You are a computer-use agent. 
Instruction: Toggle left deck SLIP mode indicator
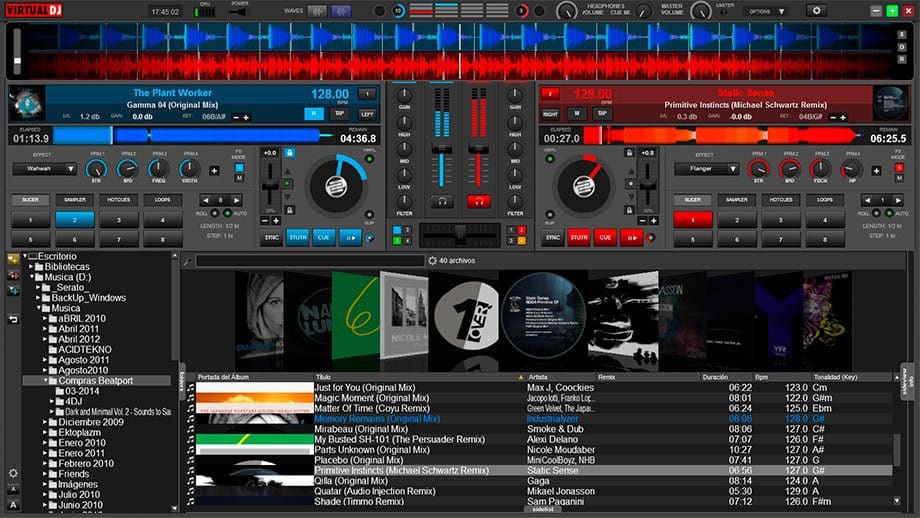click(x=369, y=215)
